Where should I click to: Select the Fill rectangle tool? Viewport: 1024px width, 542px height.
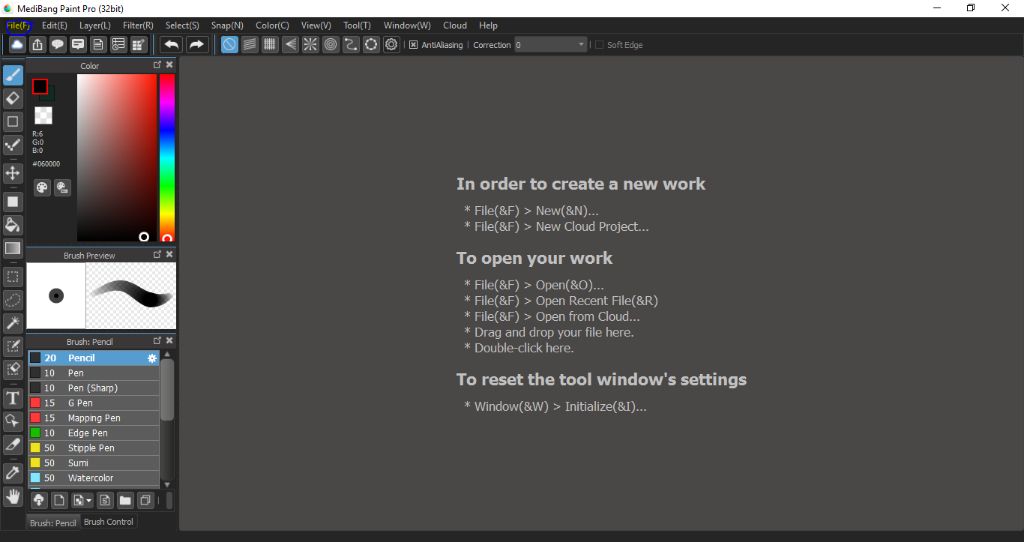point(12,202)
